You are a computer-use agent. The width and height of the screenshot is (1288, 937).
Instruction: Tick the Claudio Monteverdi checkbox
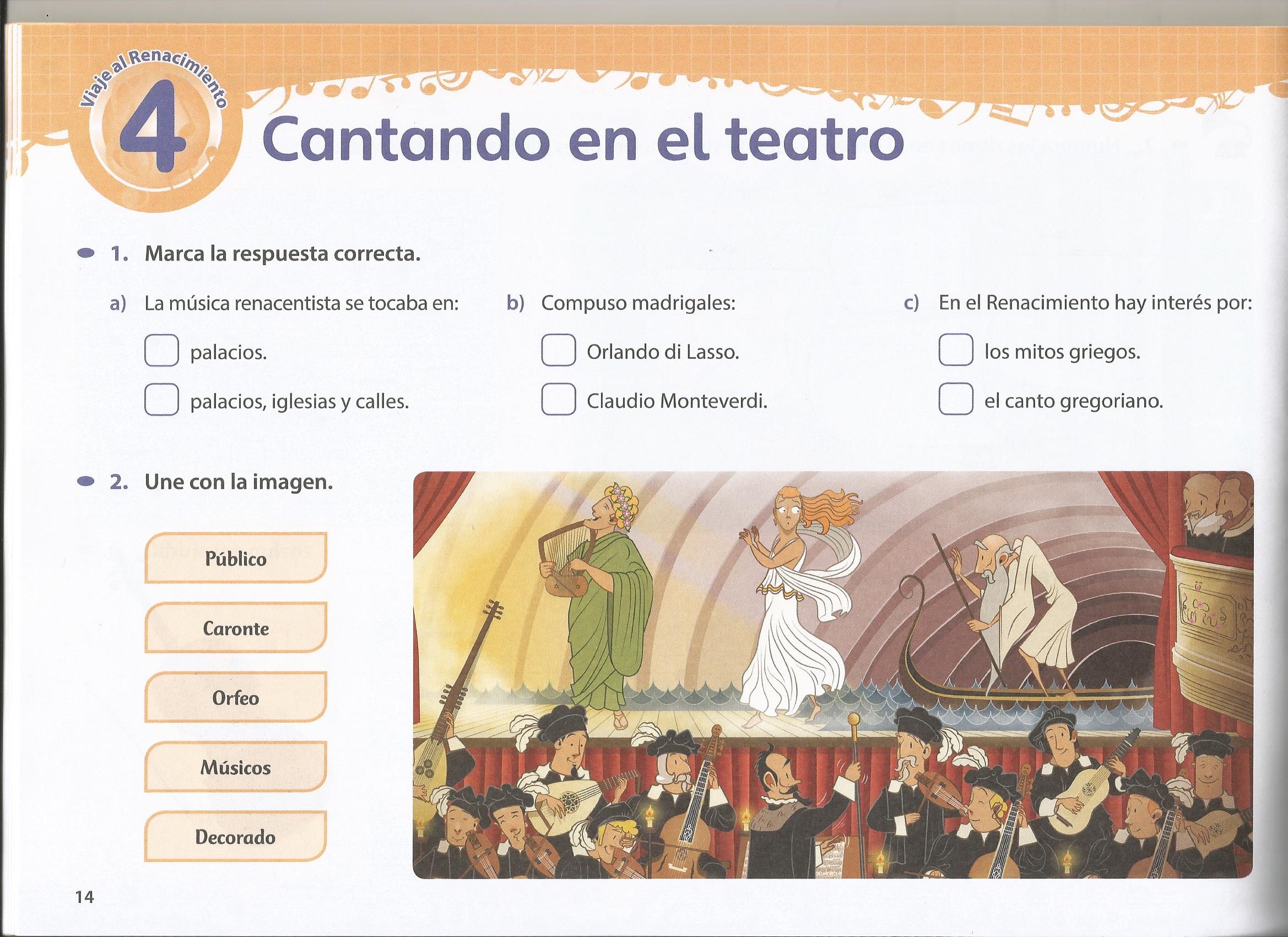click(558, 400)
